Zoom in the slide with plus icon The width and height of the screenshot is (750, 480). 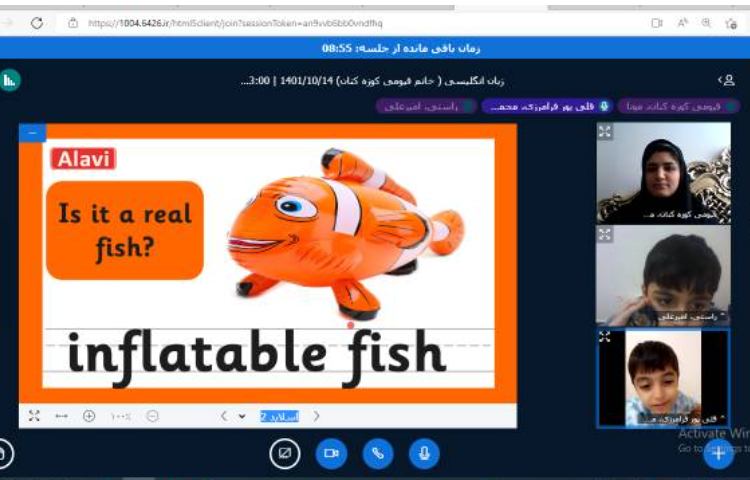tap(89, 416)
